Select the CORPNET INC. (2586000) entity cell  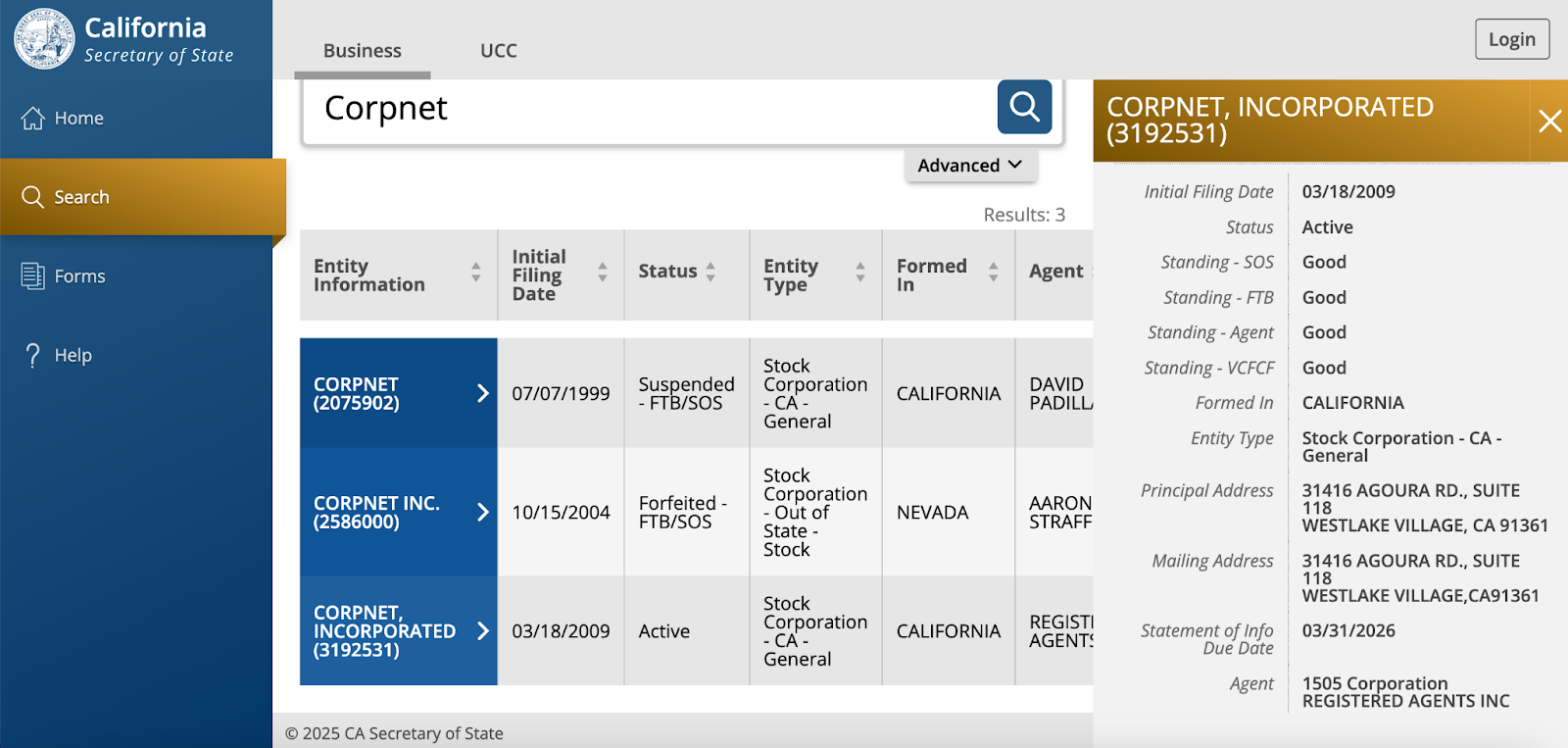[399, 512]
